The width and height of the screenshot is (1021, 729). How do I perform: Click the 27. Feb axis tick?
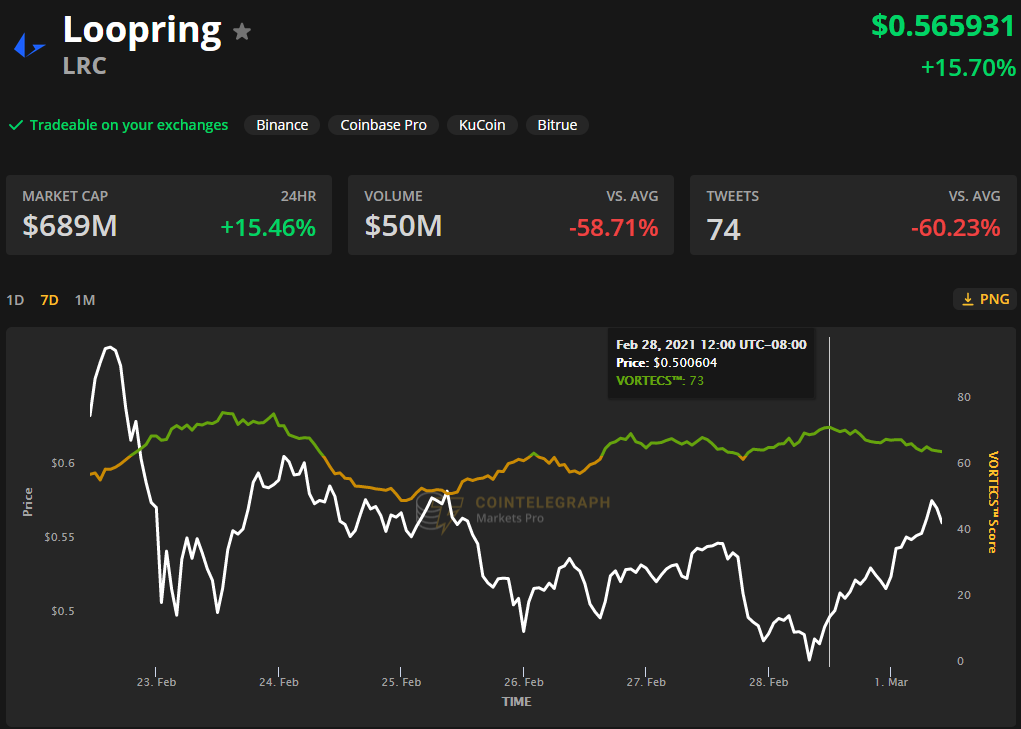(x=646, y=682)
